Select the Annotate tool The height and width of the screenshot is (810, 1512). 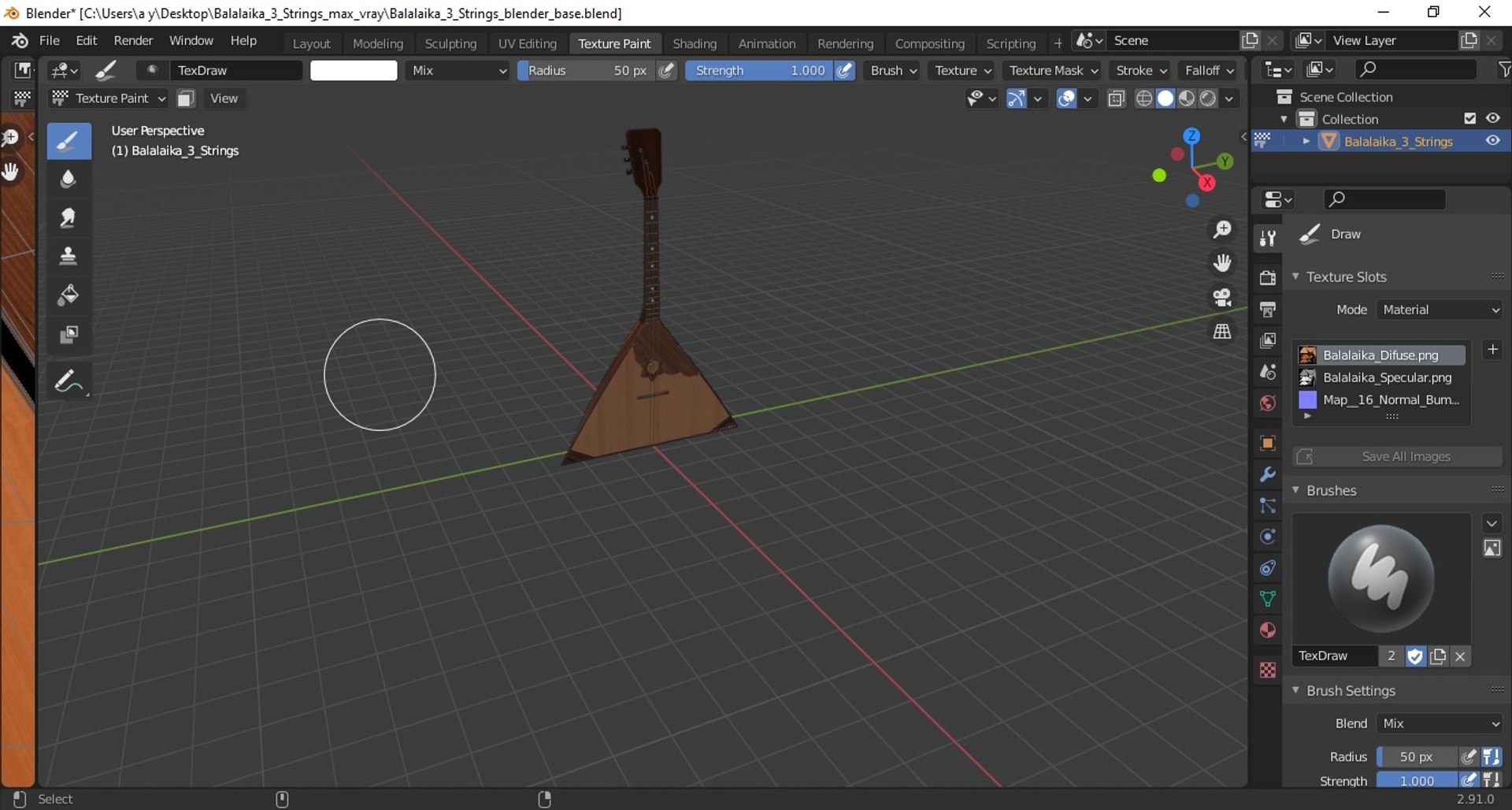click(69, 382)
